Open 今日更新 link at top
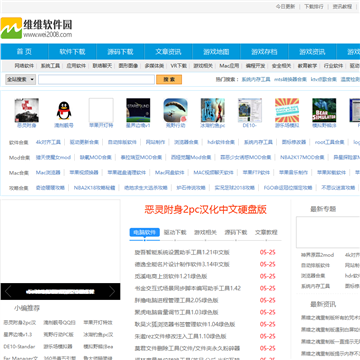360x360 pixels. coord(285,6)
